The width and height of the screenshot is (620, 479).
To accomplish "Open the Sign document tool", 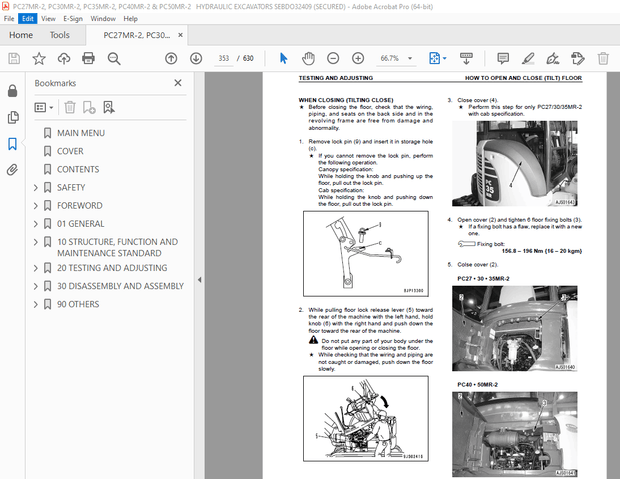I will (x=552, y=59).
